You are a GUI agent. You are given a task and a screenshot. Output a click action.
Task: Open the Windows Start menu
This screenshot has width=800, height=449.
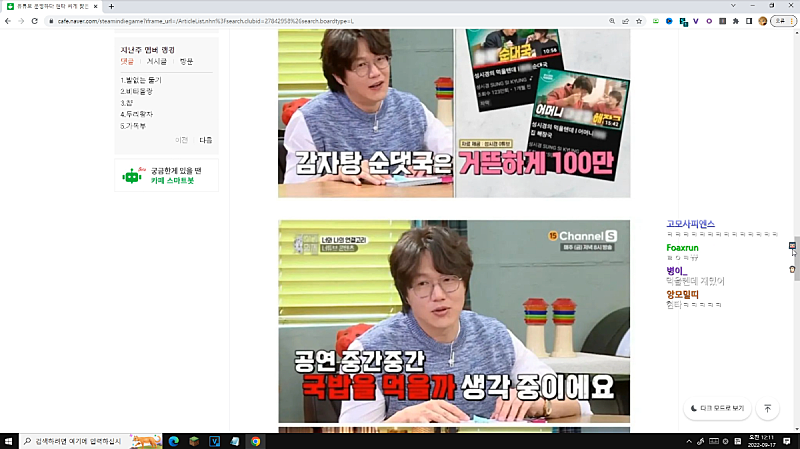click(x=9, y=441)
